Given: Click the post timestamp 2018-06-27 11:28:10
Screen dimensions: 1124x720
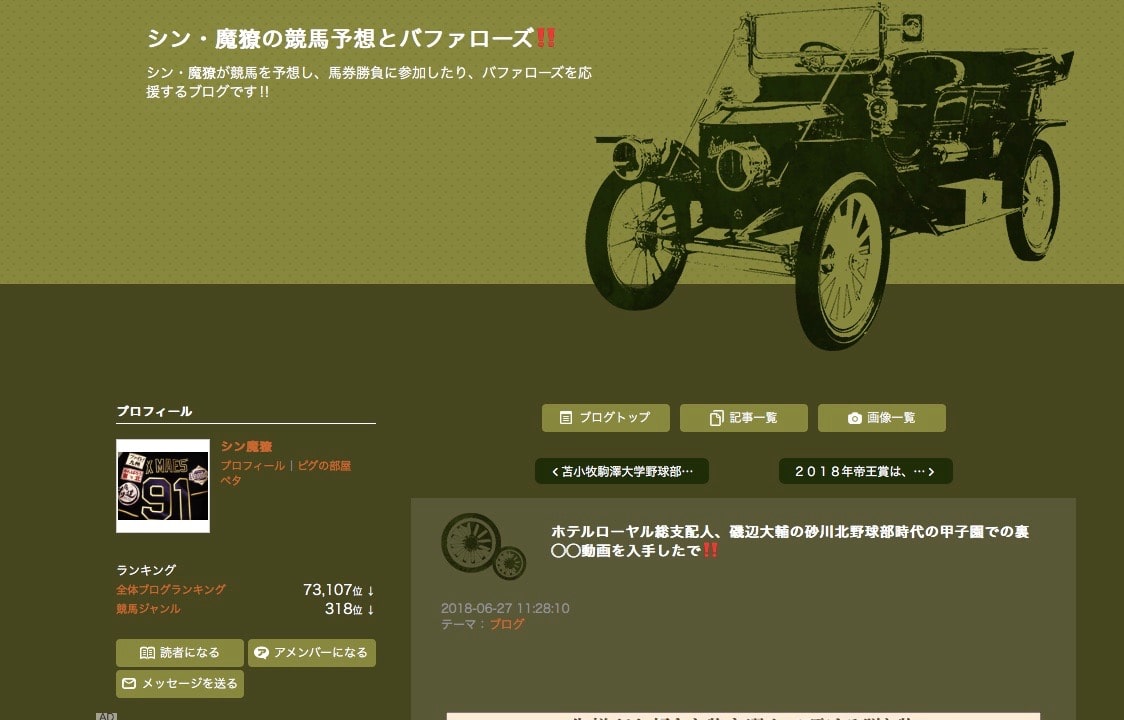Looking at the screenshot, I should pos(505,608).
